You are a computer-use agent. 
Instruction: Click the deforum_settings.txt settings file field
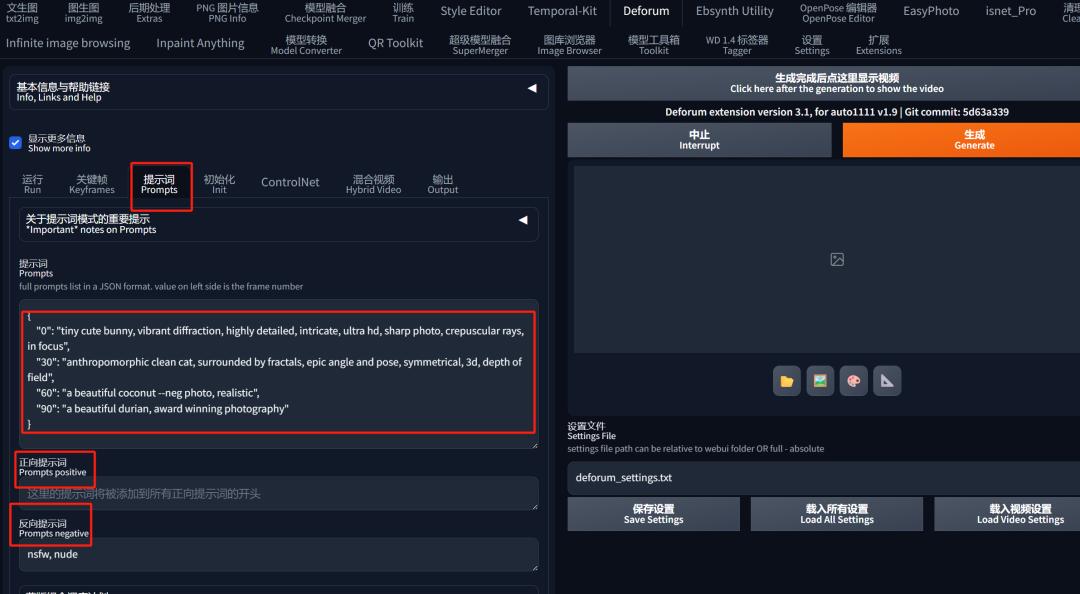[x=824, y=478]
